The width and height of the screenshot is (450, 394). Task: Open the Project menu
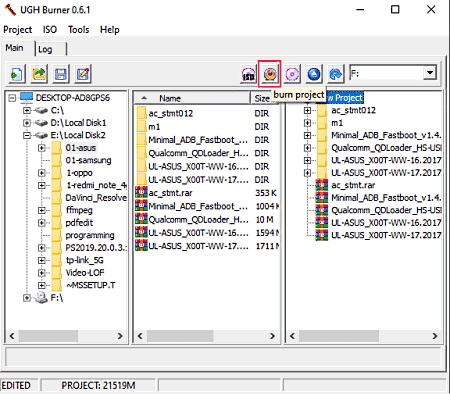18,30
